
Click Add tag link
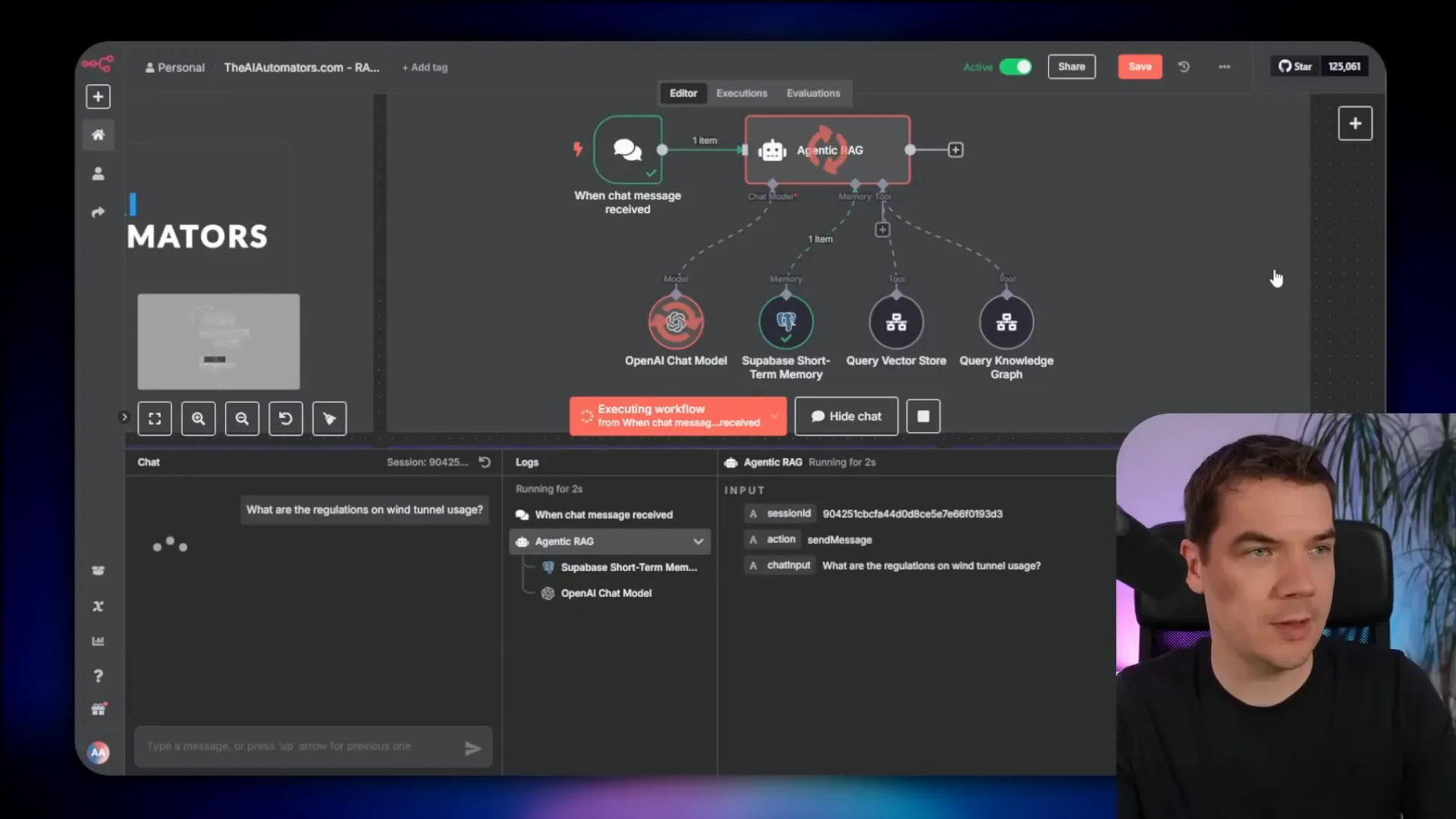pos(425,67)
